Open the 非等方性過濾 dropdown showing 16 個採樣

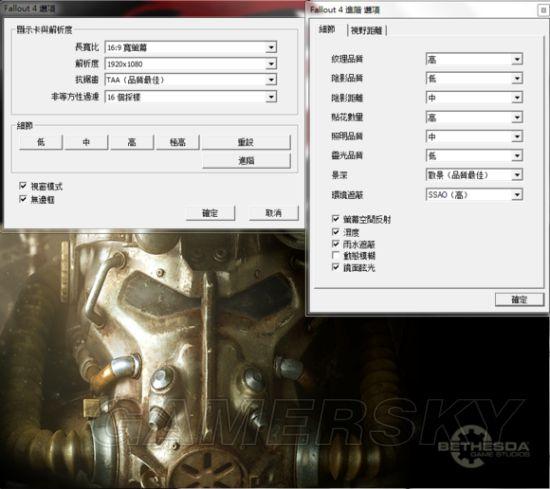click(x=190, y=96)
